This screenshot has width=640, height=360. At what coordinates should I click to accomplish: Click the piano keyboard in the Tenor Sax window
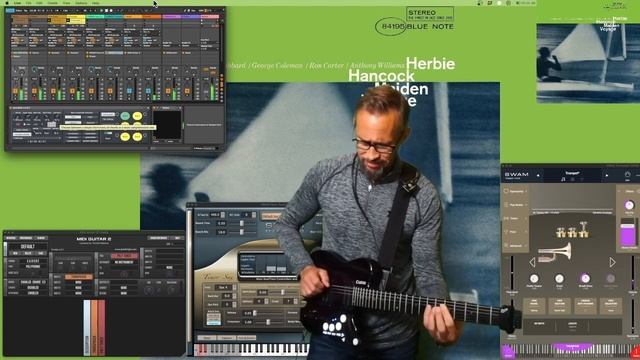click(x=251, y=349)
